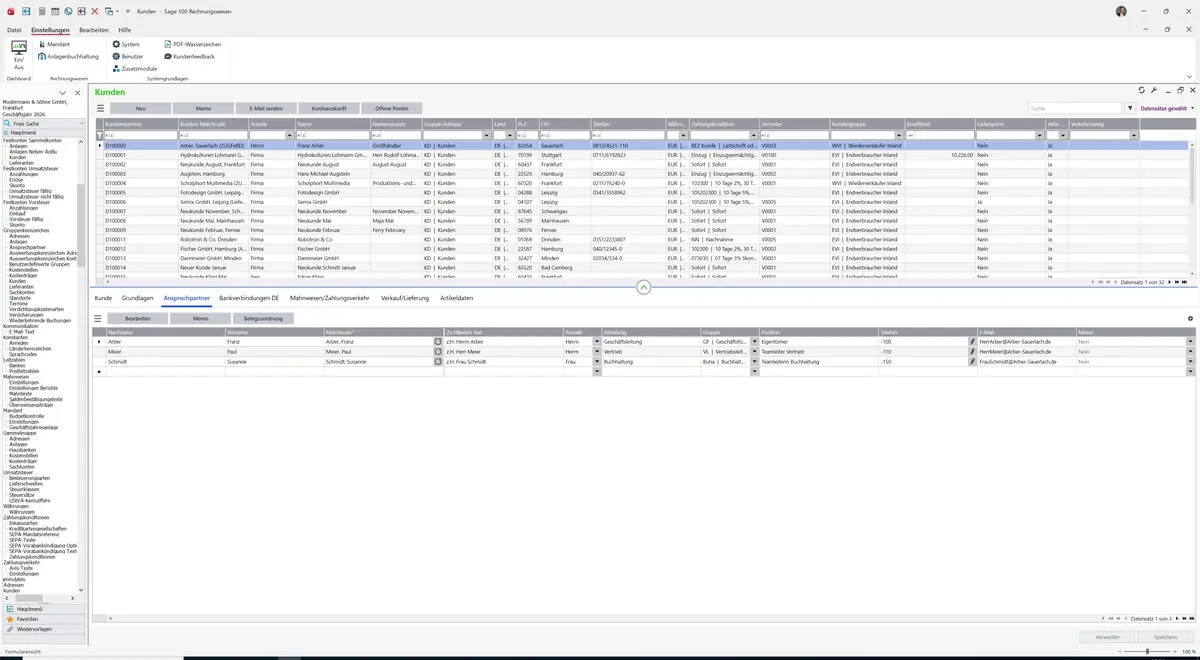Open the gear icon of Ansprechpartner grid
Viewport: 1200px width, 660px height.
[1190, 318]
